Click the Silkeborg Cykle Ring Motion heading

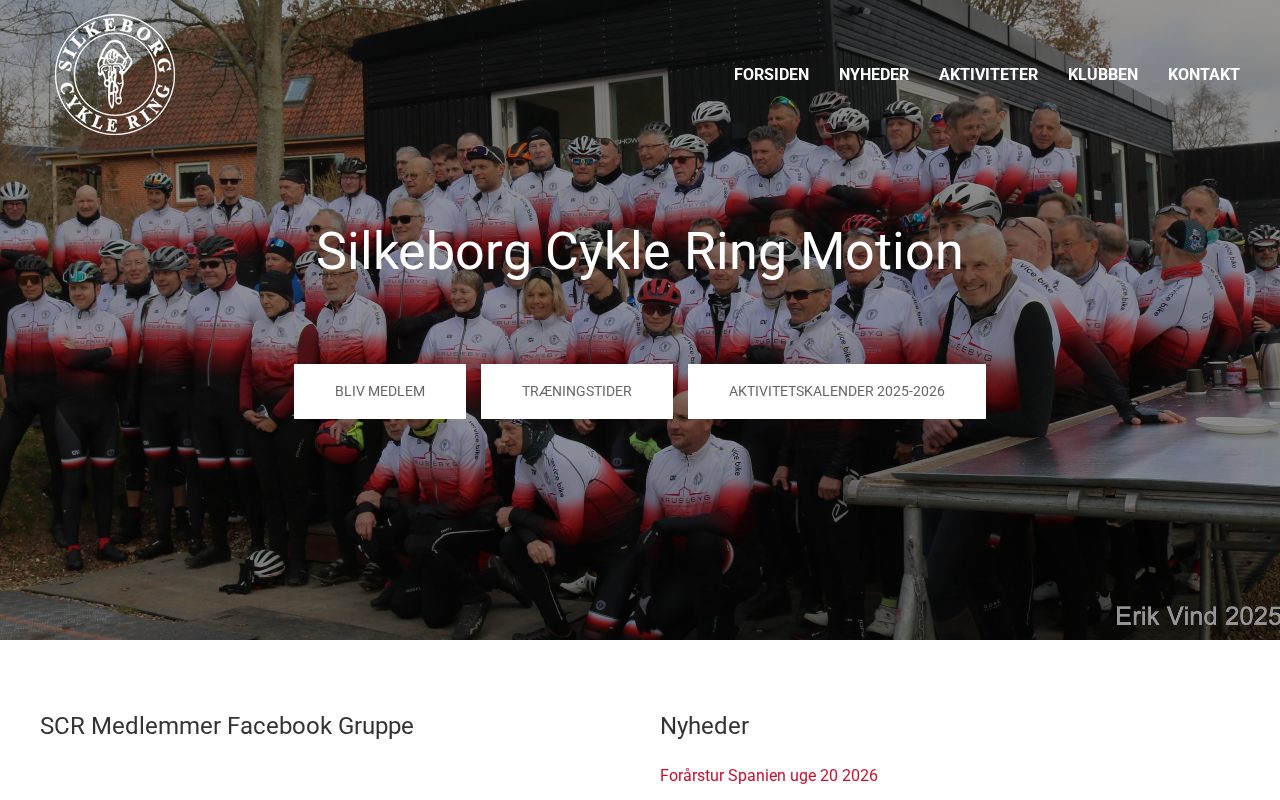(640, 251)
